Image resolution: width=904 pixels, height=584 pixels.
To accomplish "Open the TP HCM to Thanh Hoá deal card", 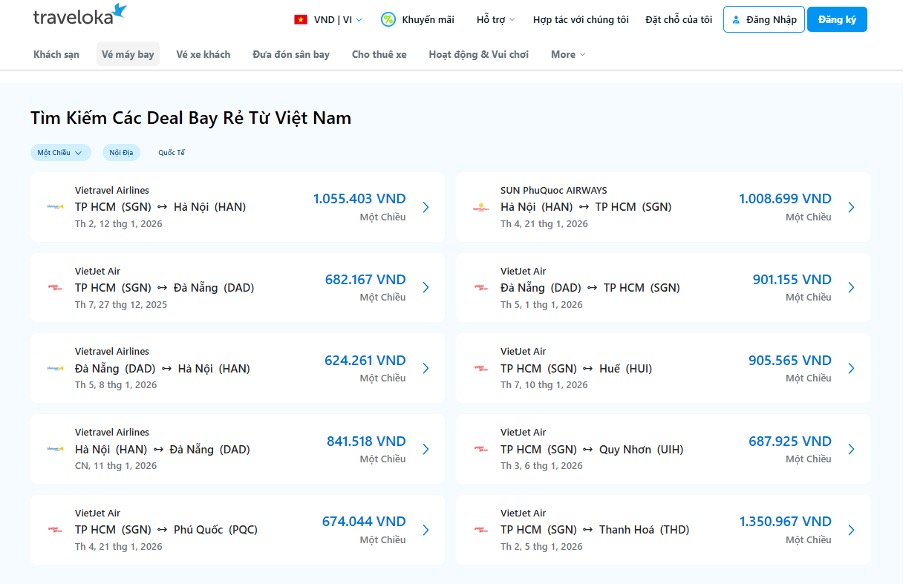I will click(x=664, y=528).
